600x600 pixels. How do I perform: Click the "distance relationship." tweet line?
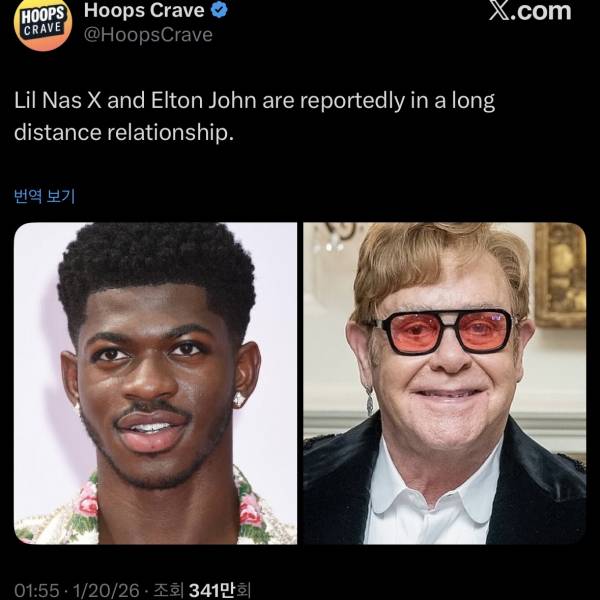click(124, 132)
